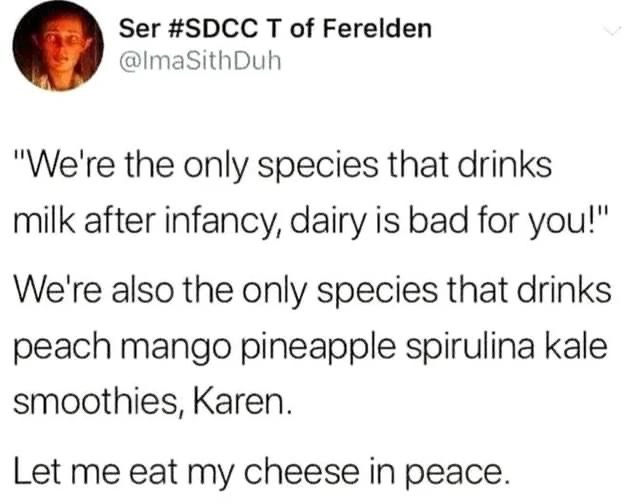The height and width of the screenshot is (503, 624).
Task: Click the line "We're also the only species"
Action: point(312,289)
